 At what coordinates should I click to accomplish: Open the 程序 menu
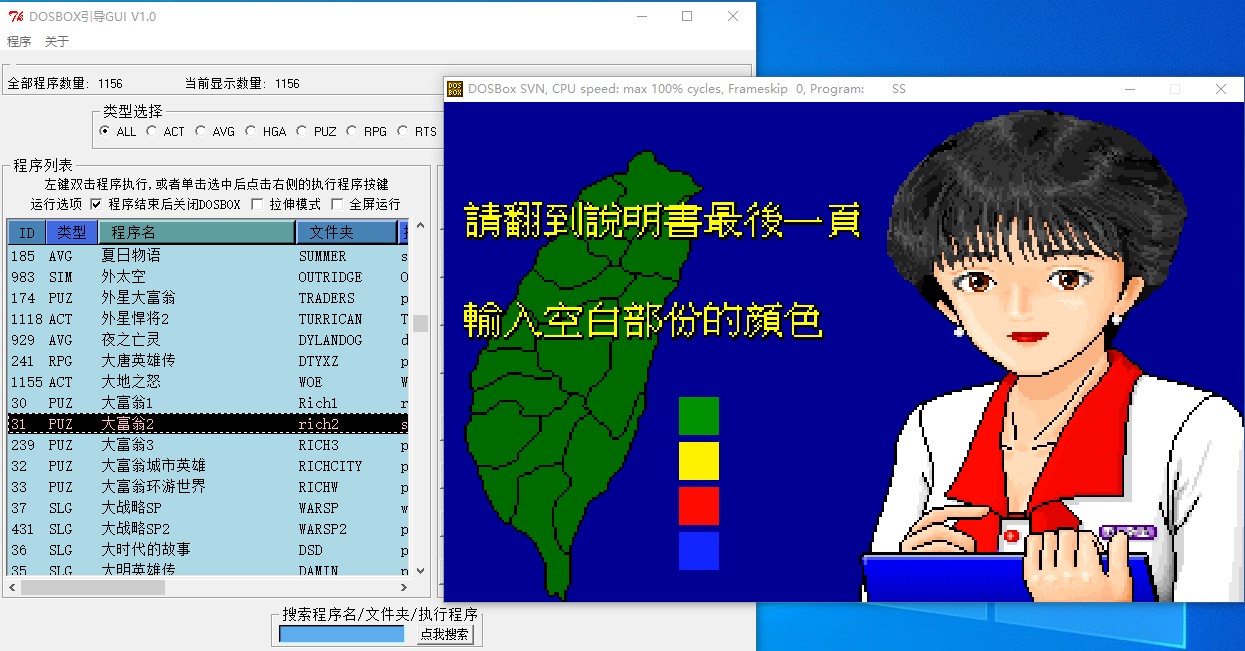[19, 42]
